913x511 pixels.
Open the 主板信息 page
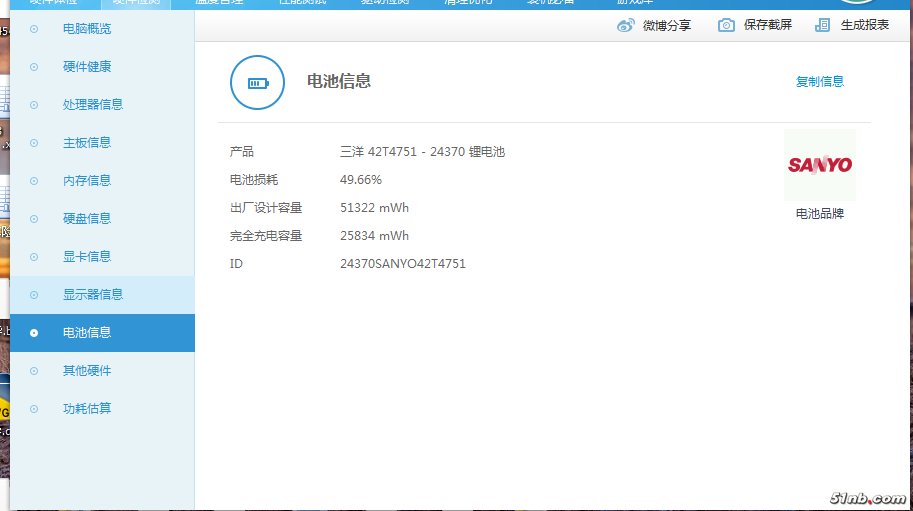[87, 143]
